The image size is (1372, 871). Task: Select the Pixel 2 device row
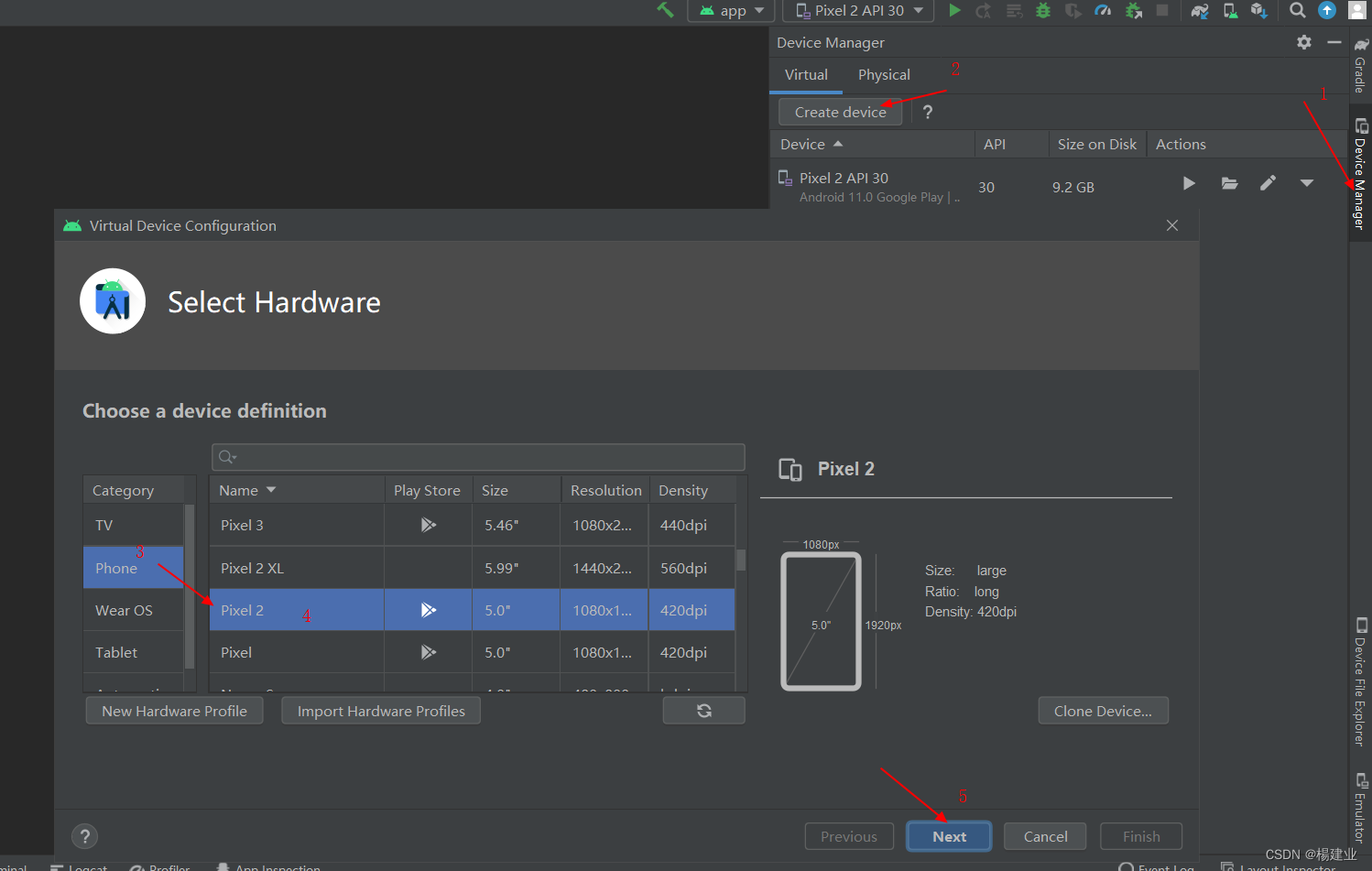coord(473,610)
